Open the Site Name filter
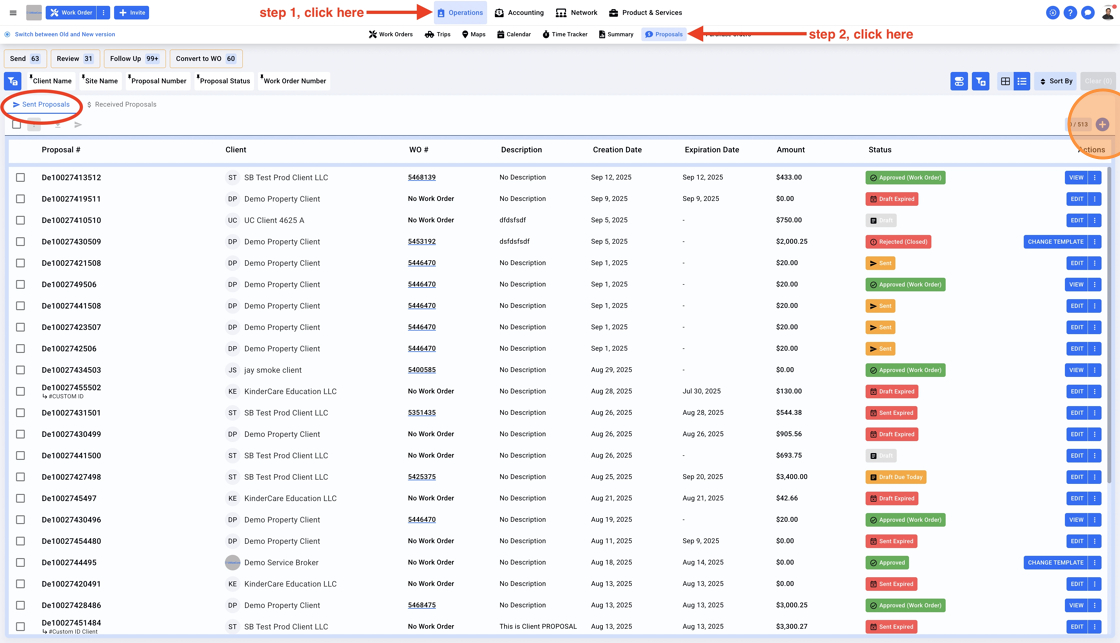Viewport: 1120px width, 643px height. point(100,81)
